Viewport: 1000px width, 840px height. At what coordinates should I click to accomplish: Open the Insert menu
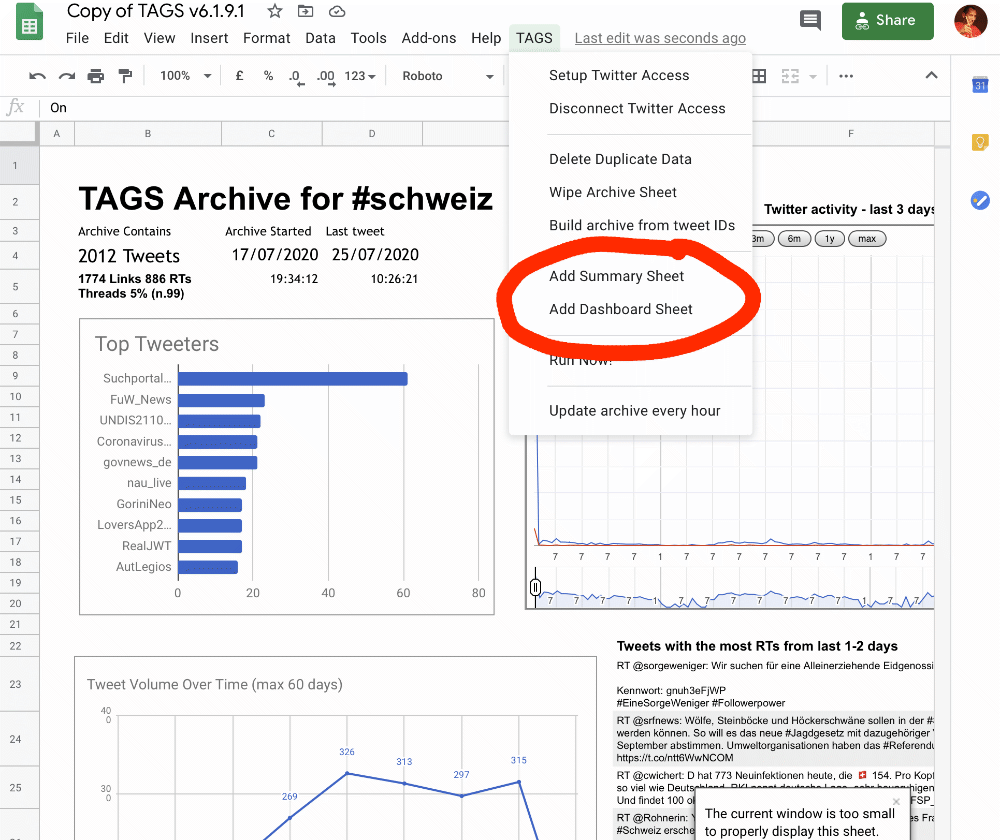point(209,38)
